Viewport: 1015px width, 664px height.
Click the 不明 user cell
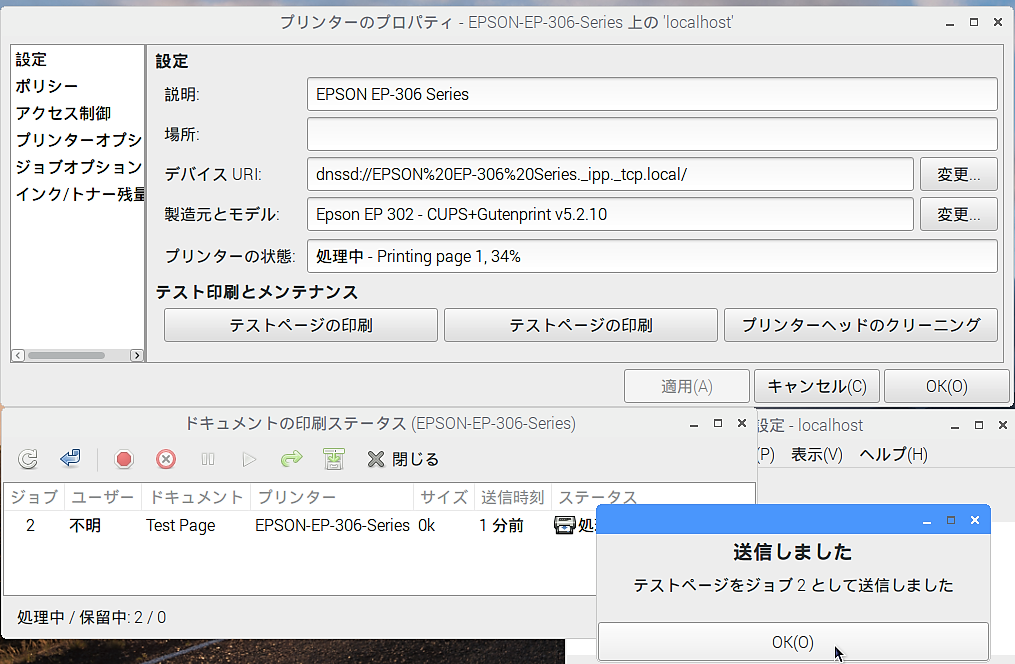coord(85,525)
